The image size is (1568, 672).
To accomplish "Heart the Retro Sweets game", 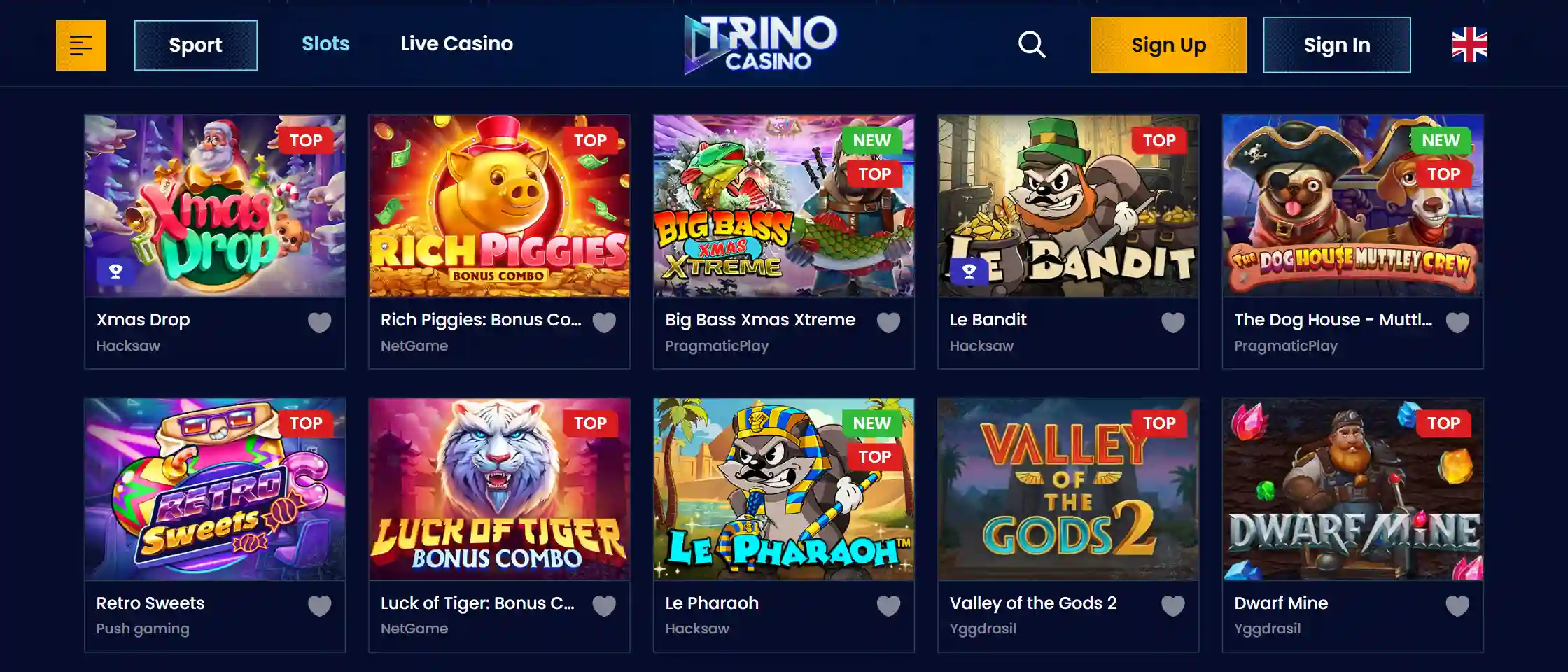I will point(320,605).
